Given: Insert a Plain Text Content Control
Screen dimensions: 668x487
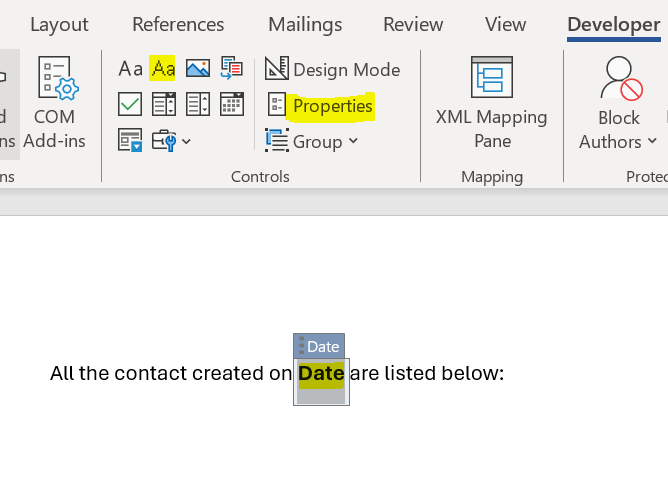Looking at the screenshot, I should click(x=162, y=69).
